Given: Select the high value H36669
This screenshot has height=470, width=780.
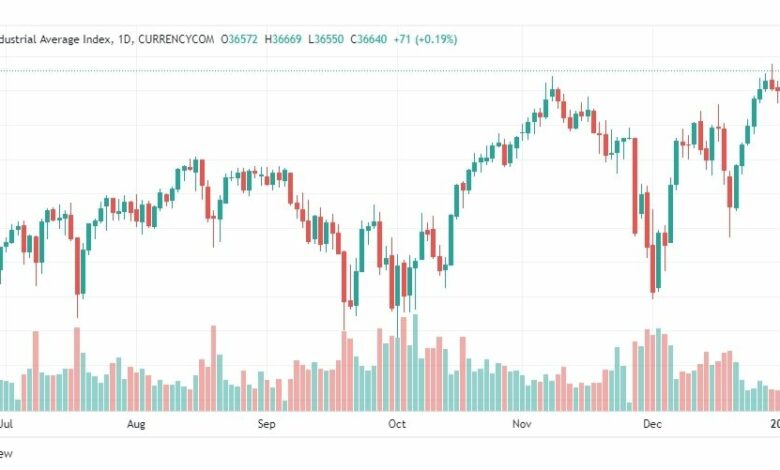Looking at the screenshot, I should 283,39.
